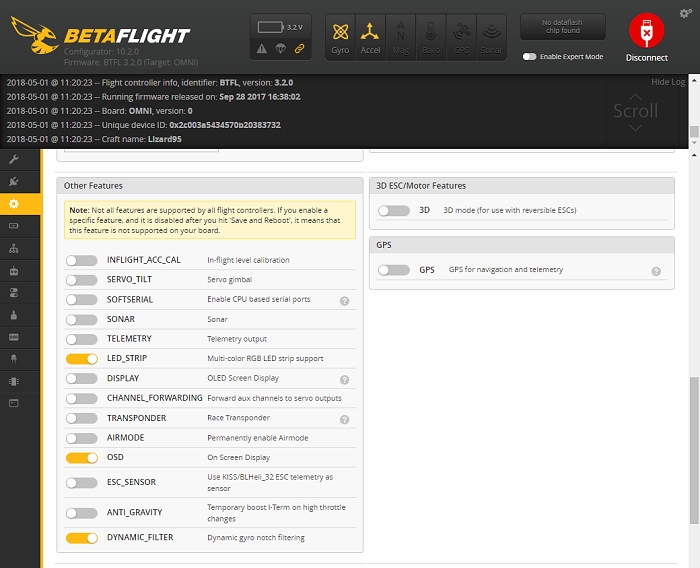Select the Configuration gear tab in sidebar
Screen dimensions: 700x568
pos(14,204)
